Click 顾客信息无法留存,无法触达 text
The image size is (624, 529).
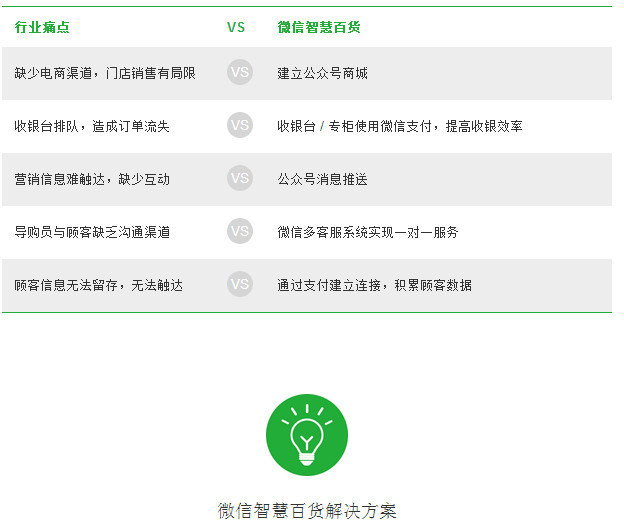[99, 285]
